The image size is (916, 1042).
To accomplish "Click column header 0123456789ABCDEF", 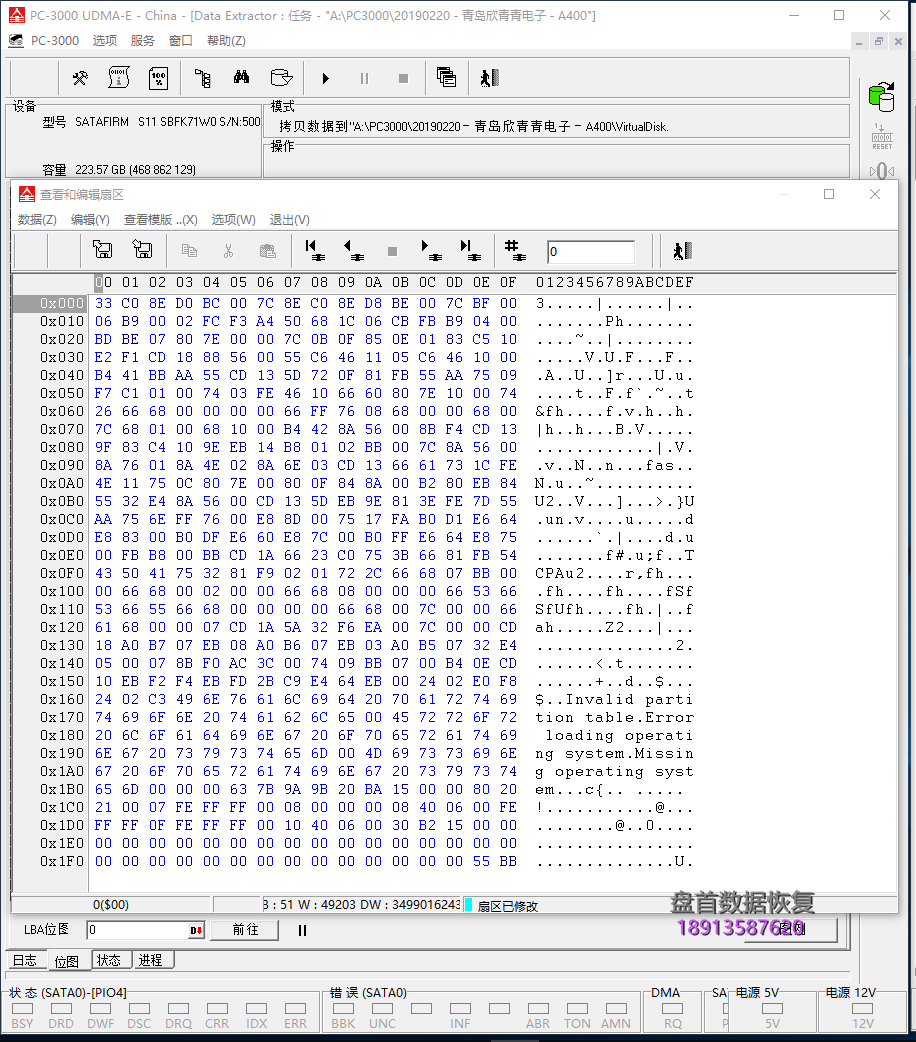I will coord(615,282).
